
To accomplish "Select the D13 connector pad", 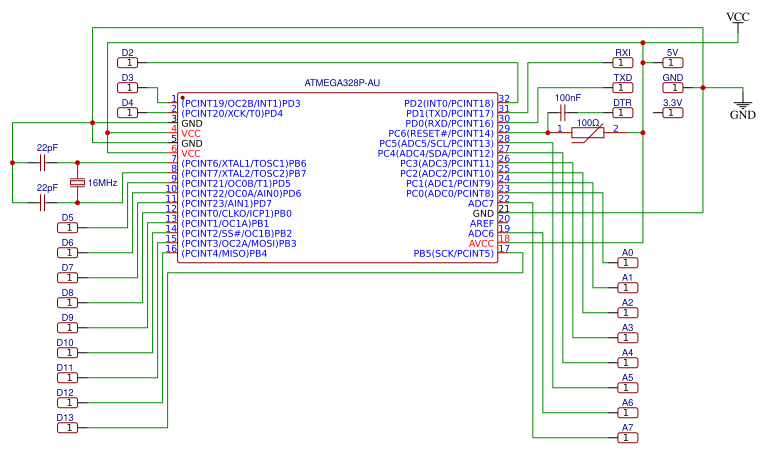I will tap(67, 428).
